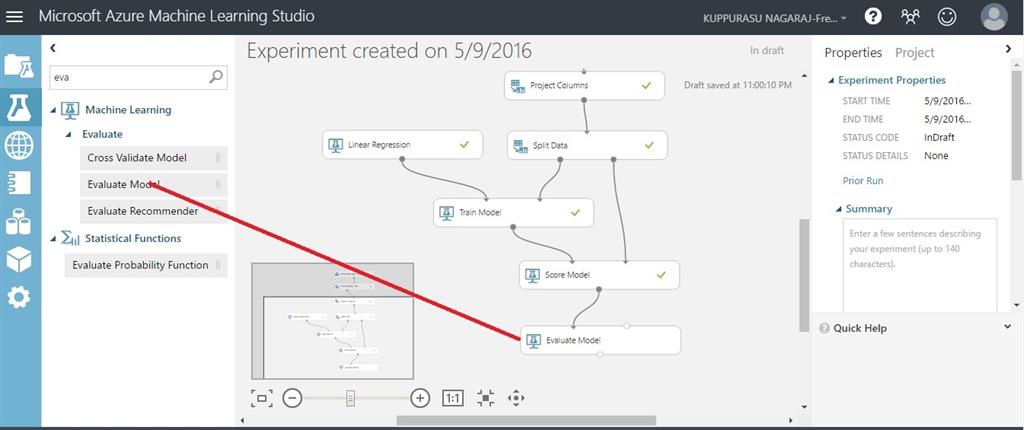Zoom out with the minus icon
Viewport: 1024px width, 430px height.
coord(293,397)
